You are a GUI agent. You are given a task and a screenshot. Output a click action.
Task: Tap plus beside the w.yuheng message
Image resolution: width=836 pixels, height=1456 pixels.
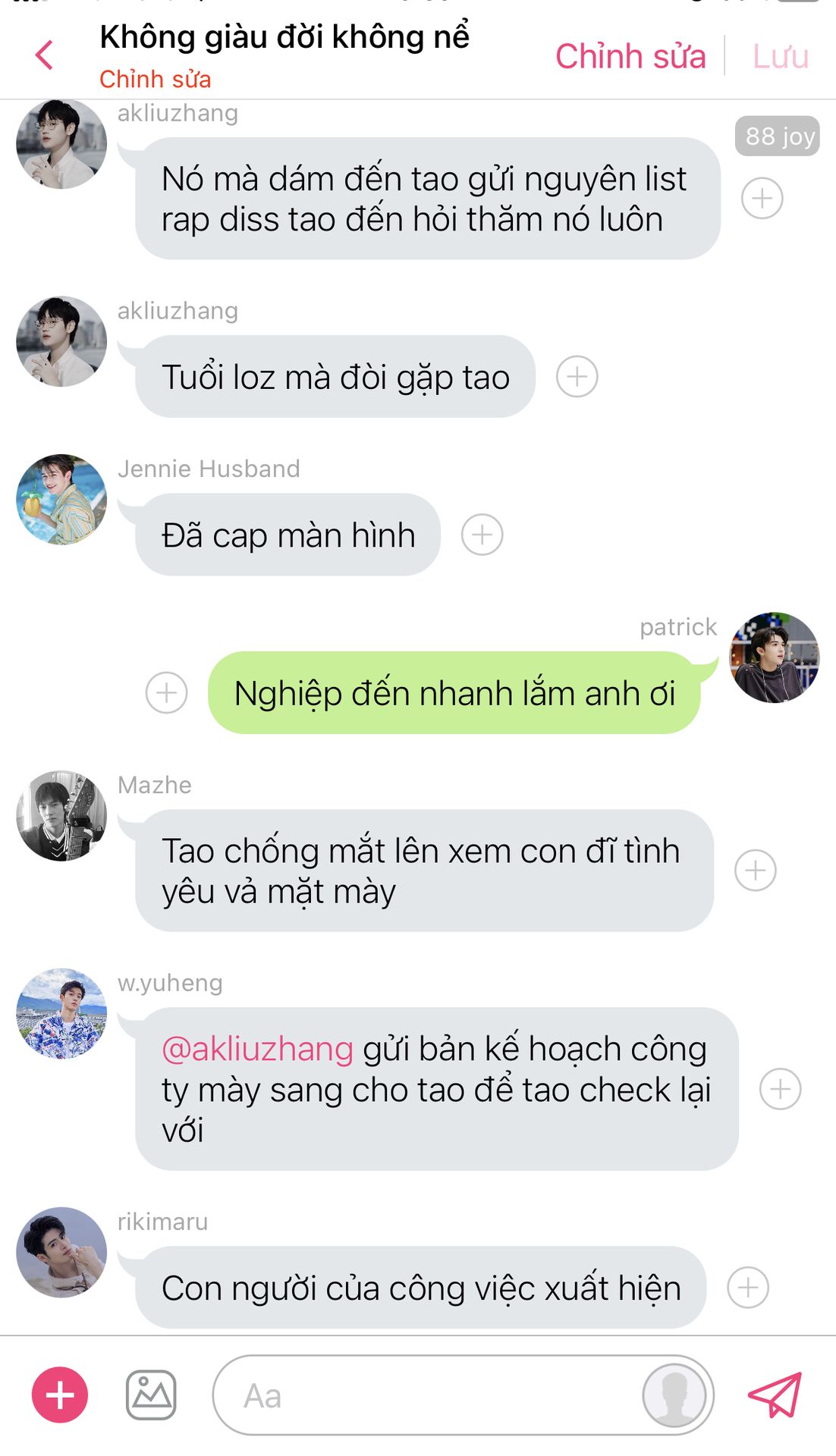point(781,1089)
